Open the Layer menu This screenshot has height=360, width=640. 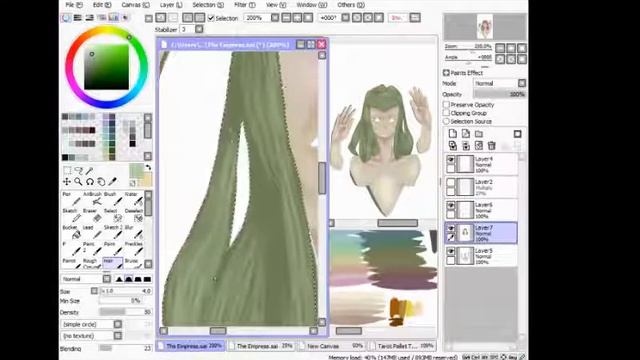click(x=171, y=5)
